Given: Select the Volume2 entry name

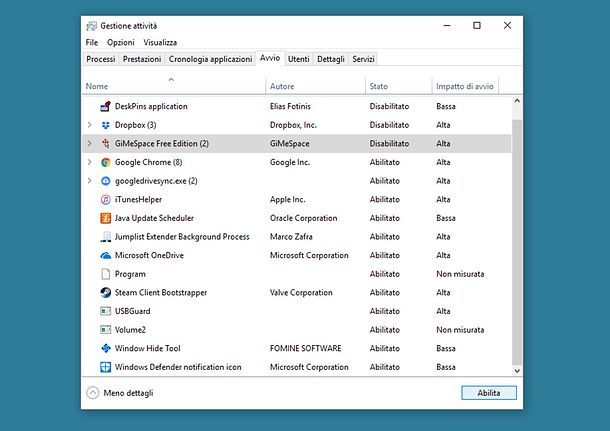Looking at the screenshot, I should (x=130, y=330).
